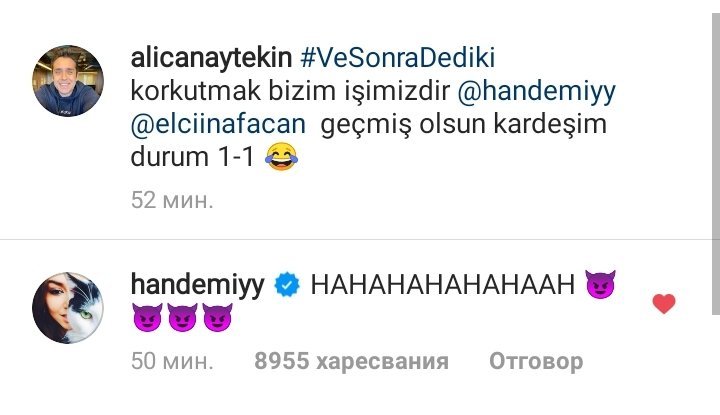
Task: Click the Отговор reply button
Action: pos(536,361)
